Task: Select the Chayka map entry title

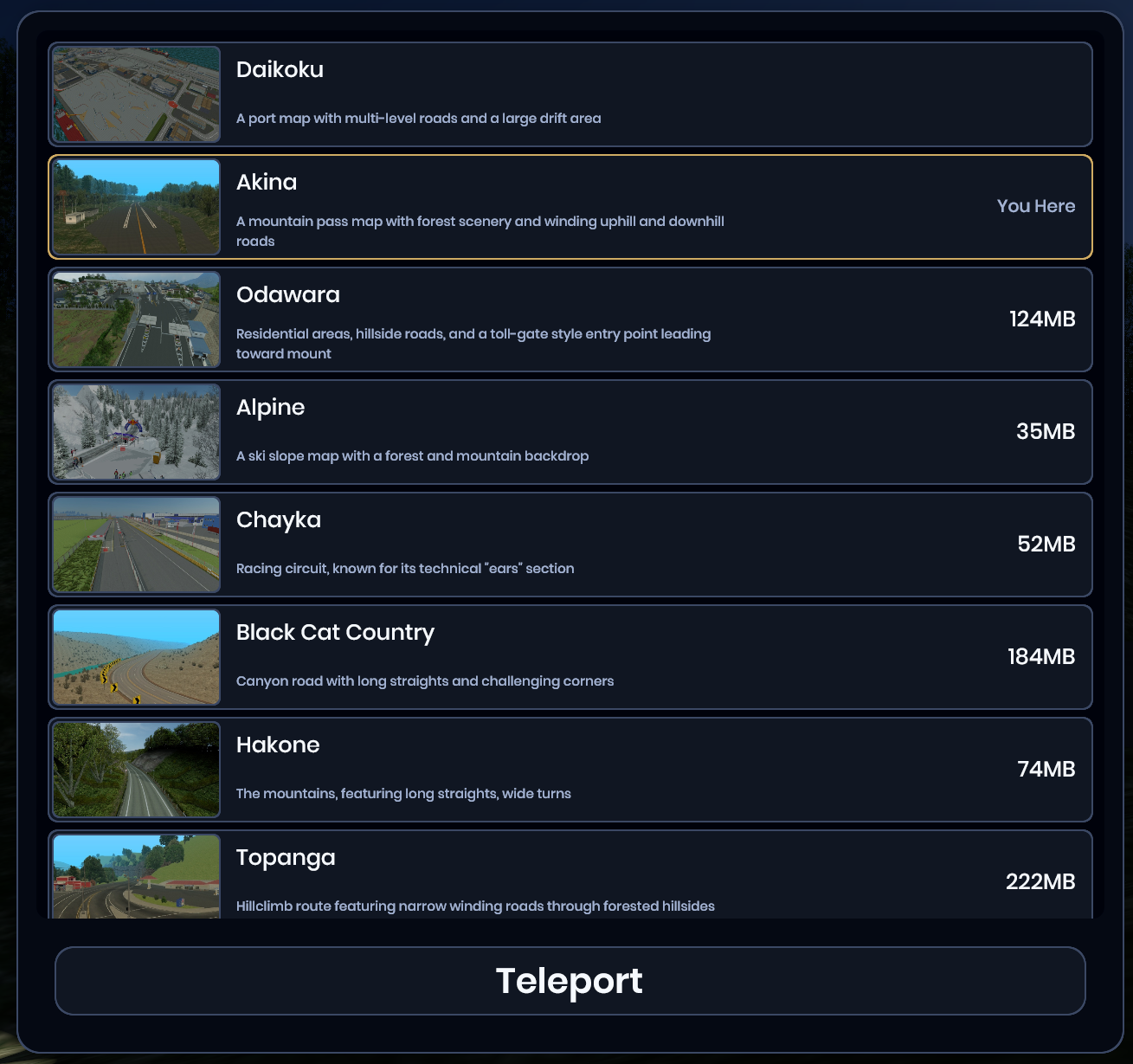Action: pyautogui.click(x=278, y=519)
